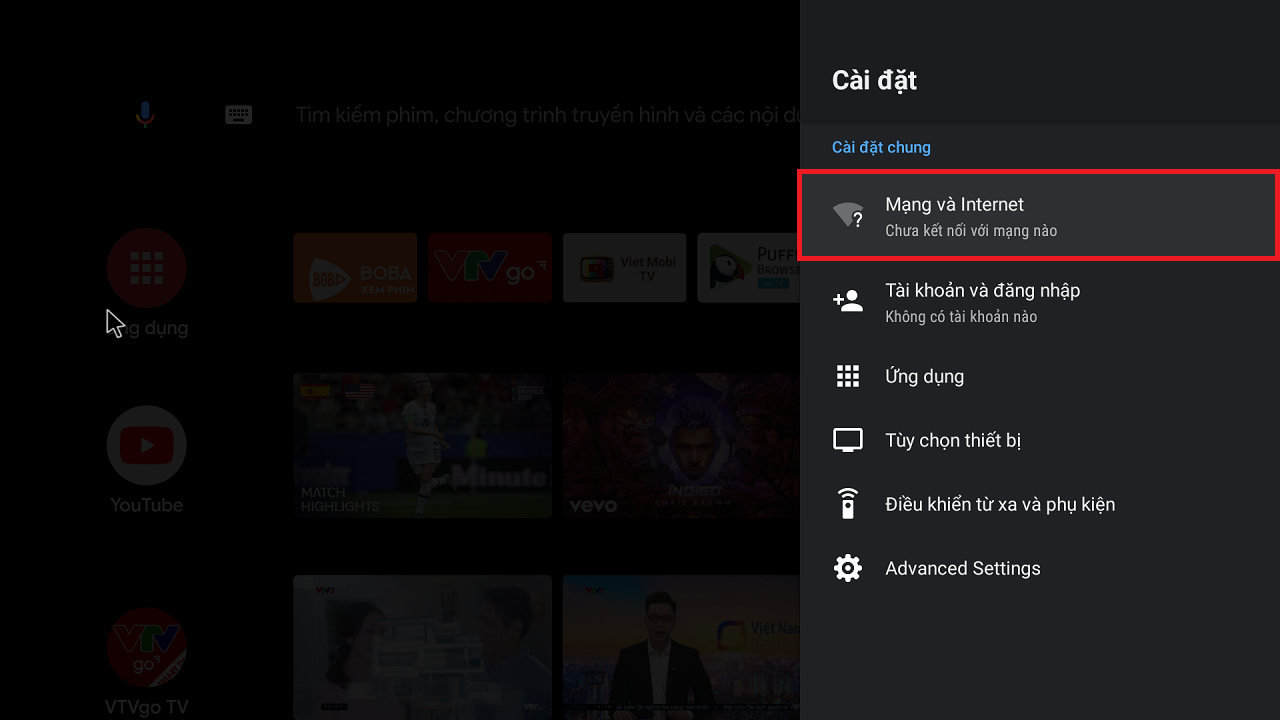
Task: Click the remote control icon
Action: tap(848, 504)
